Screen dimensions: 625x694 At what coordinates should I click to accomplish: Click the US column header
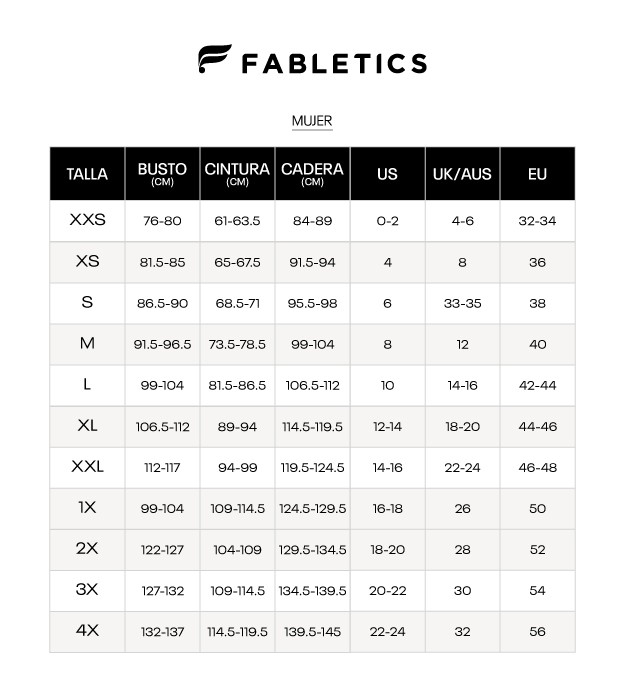387,174
